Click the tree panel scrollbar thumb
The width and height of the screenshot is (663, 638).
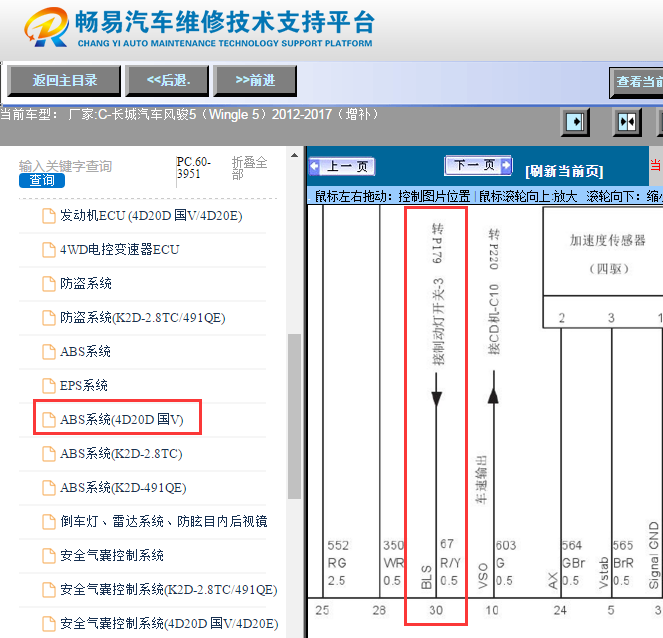pos(294,416)
